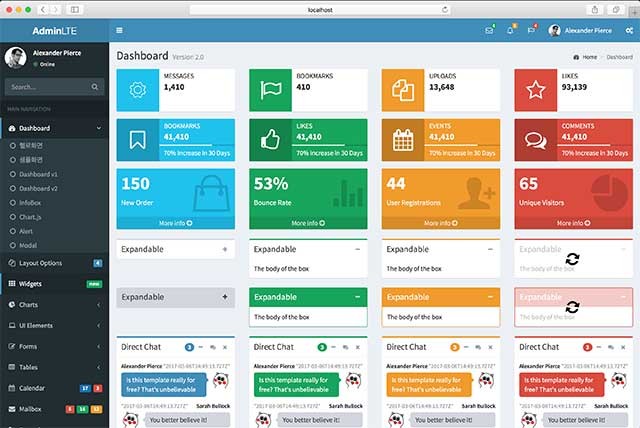Click the green Bookmarks flag icon
The image size is (640, 428).
coord(271,90)
